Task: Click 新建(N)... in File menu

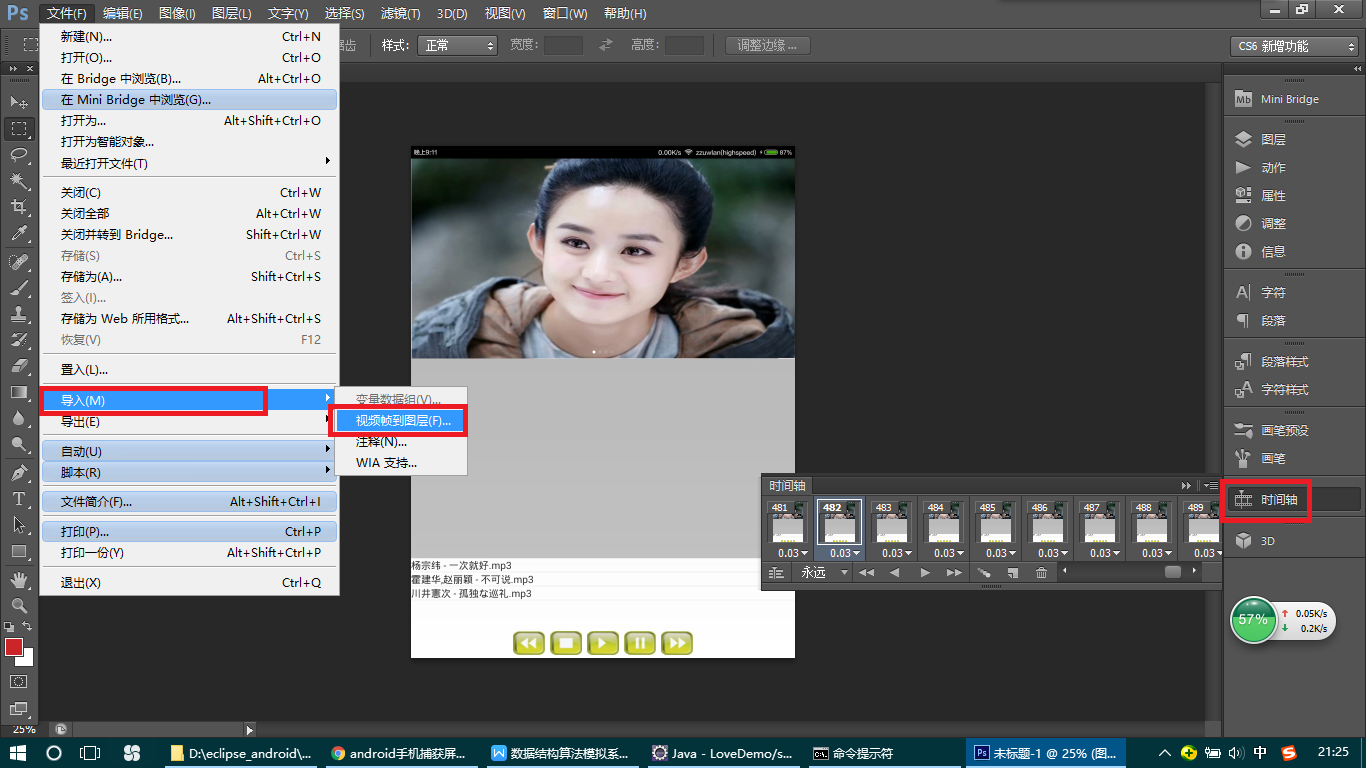Action: 189,36
